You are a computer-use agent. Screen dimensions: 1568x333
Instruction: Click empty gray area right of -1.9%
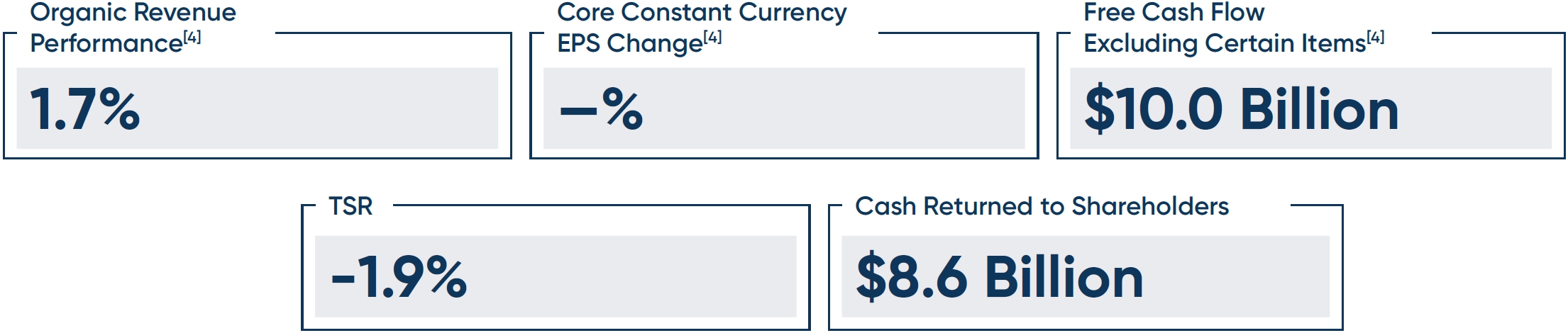(639, 276)
